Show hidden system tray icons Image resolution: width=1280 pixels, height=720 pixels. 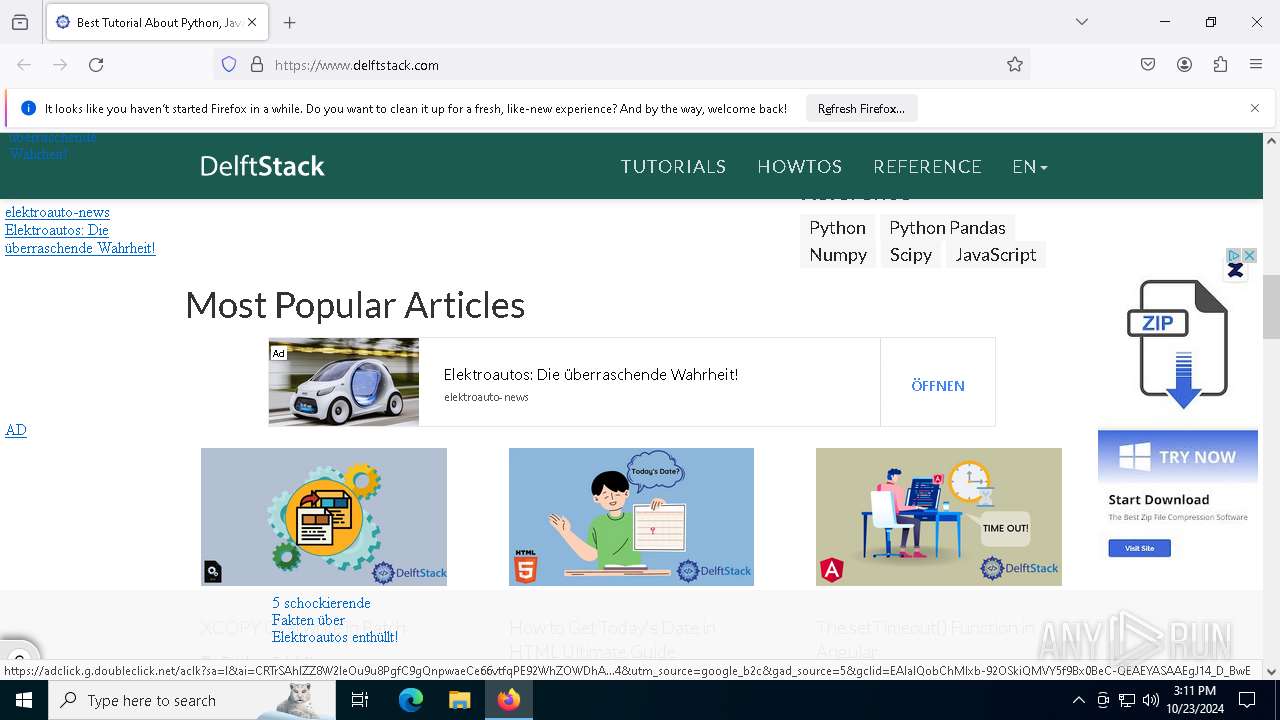(x=1078, y=700)
